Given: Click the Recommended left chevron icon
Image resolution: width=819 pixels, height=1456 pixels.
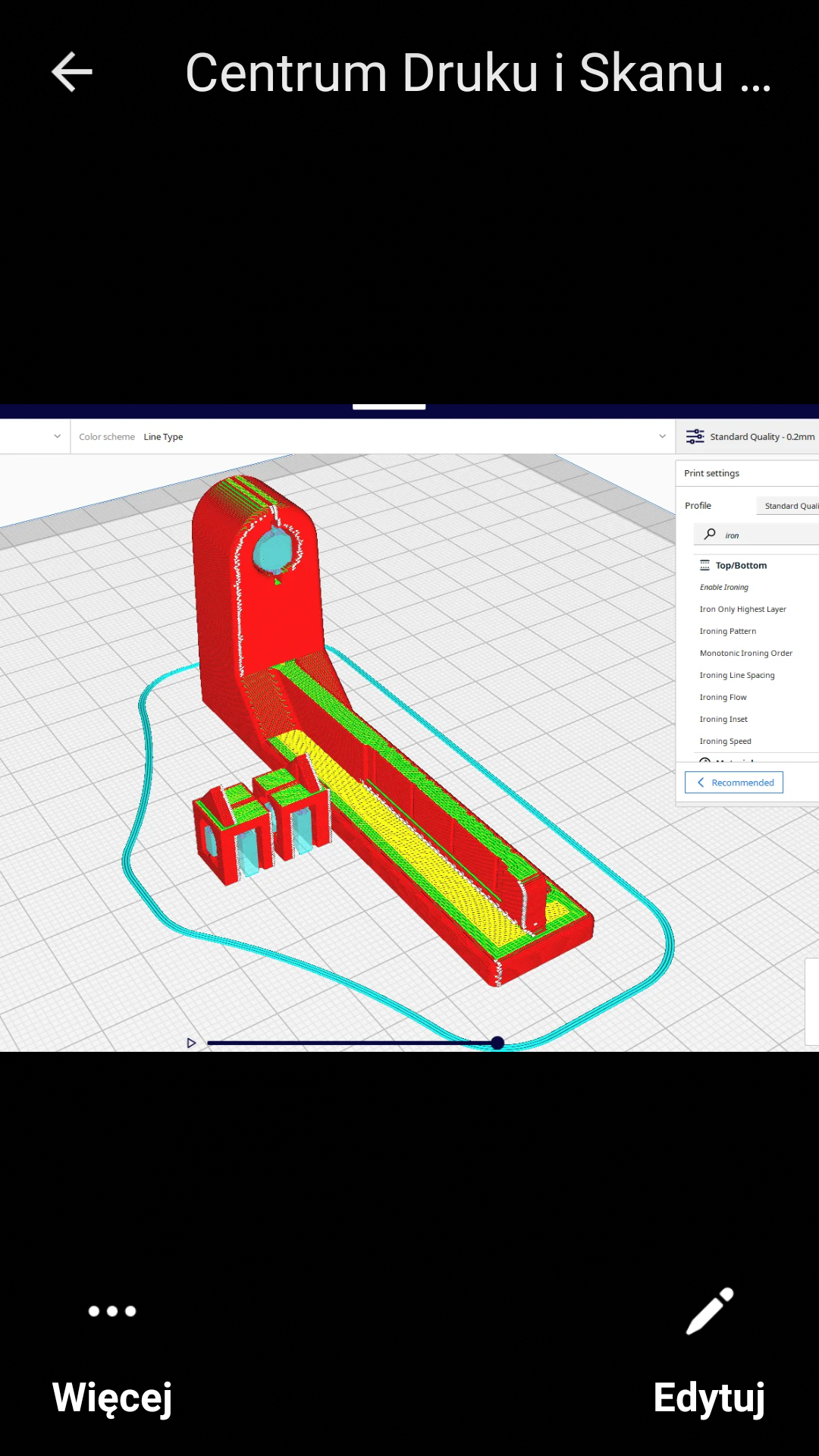Looking at the screenshot, I should click(x=701, y=783).
